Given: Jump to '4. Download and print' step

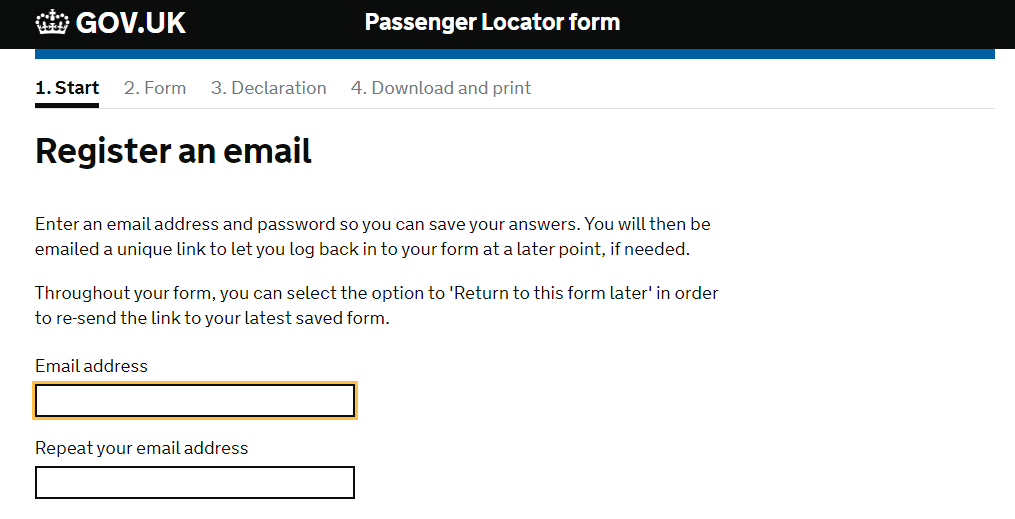Looking at the screenshot, I should (x=440, y=88).
